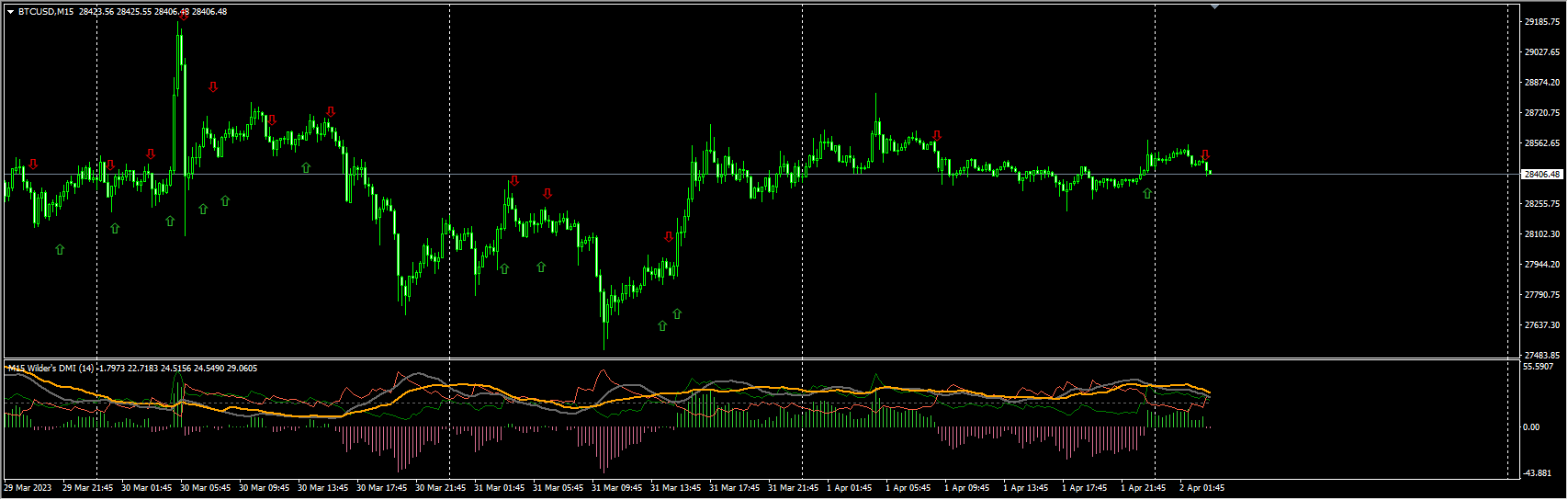Viewport: 1568px width, 500px height.
Task: Click the 27483.85 price scale label
Action: pyautogui.click(x=1542, y=356)
